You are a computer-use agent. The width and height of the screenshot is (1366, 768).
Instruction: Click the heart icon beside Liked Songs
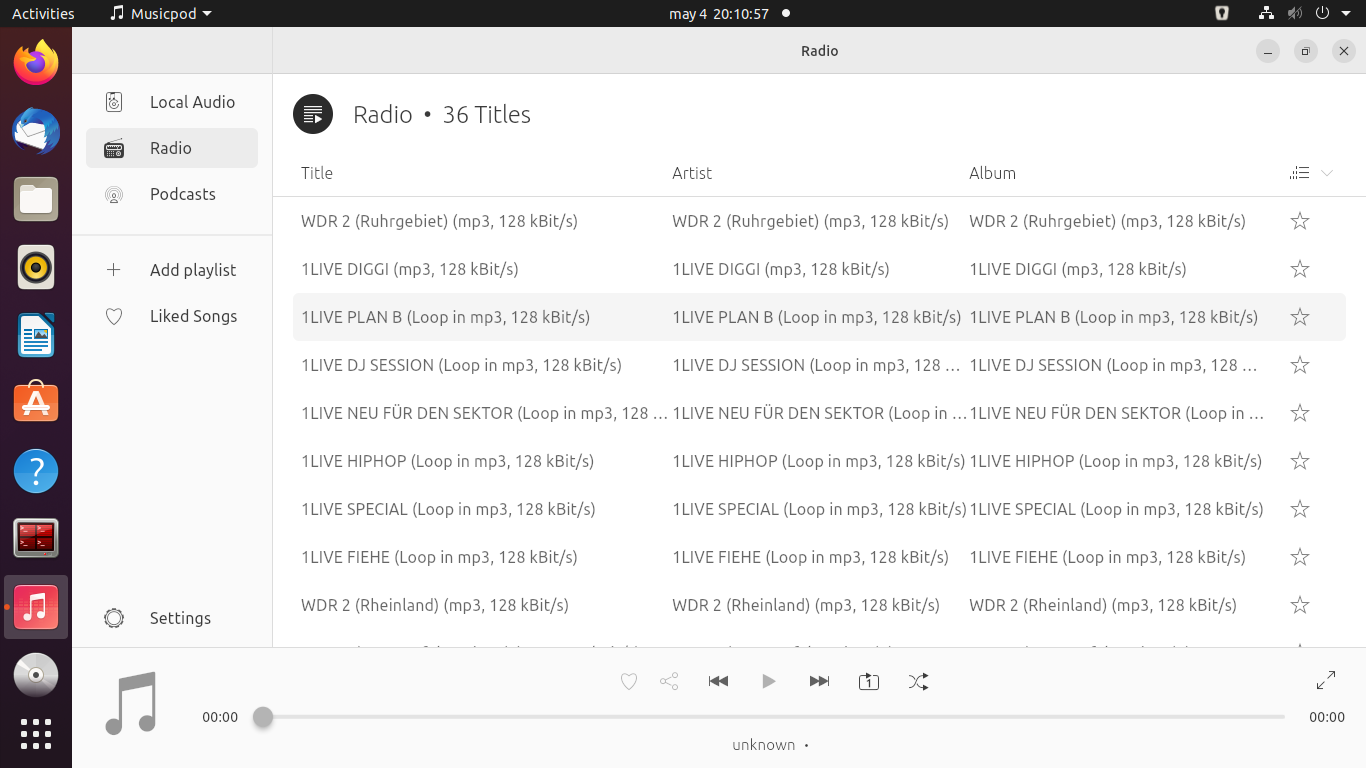point(114,316)
